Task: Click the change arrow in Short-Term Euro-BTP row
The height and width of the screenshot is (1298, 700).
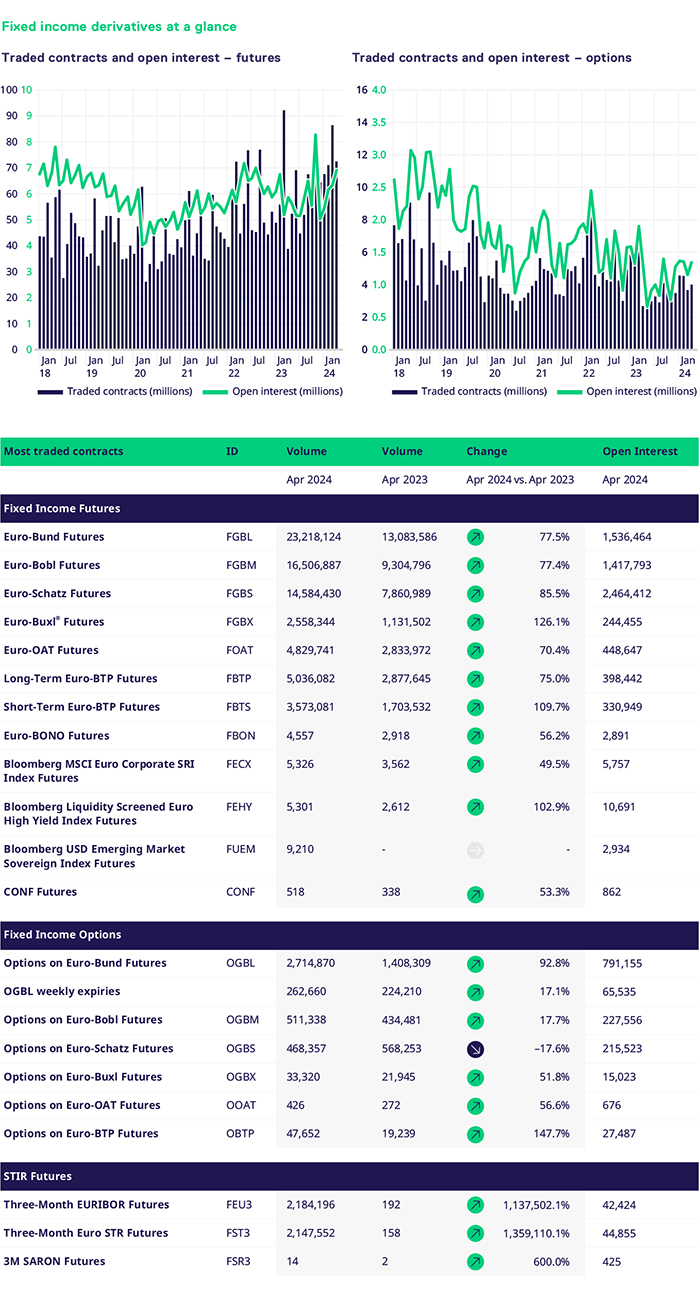Action: (476, 707)
